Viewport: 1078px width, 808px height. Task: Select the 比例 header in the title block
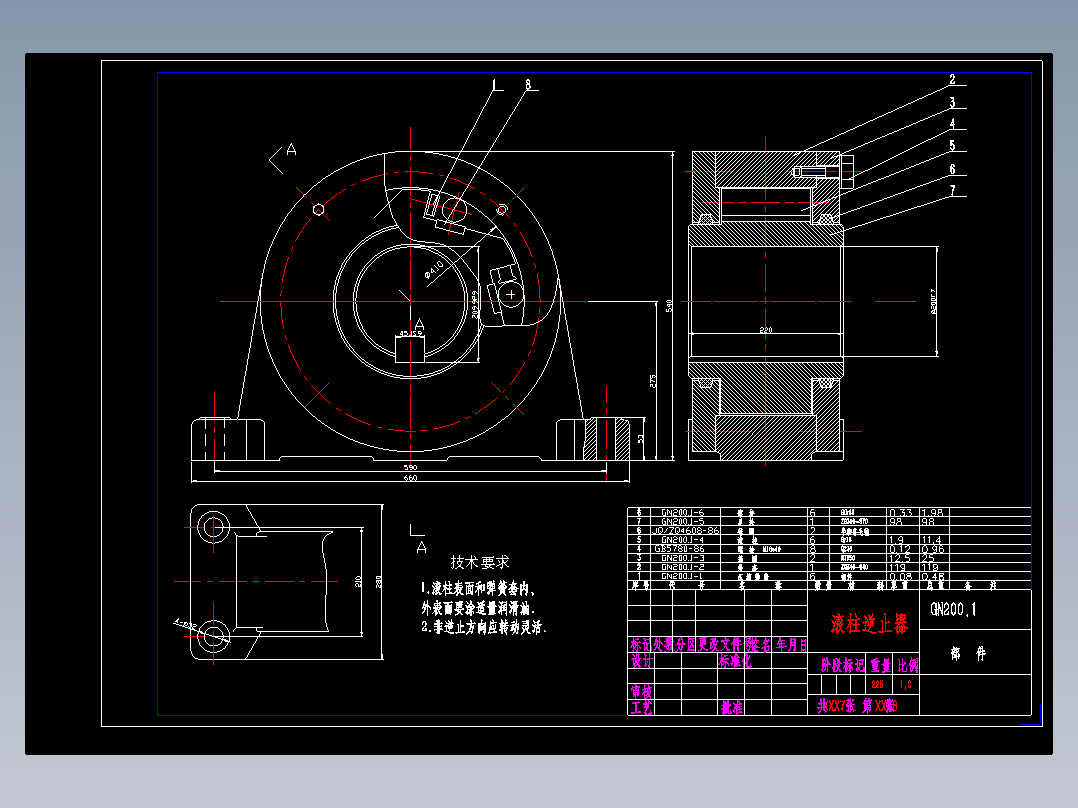(x=908, y=665)
